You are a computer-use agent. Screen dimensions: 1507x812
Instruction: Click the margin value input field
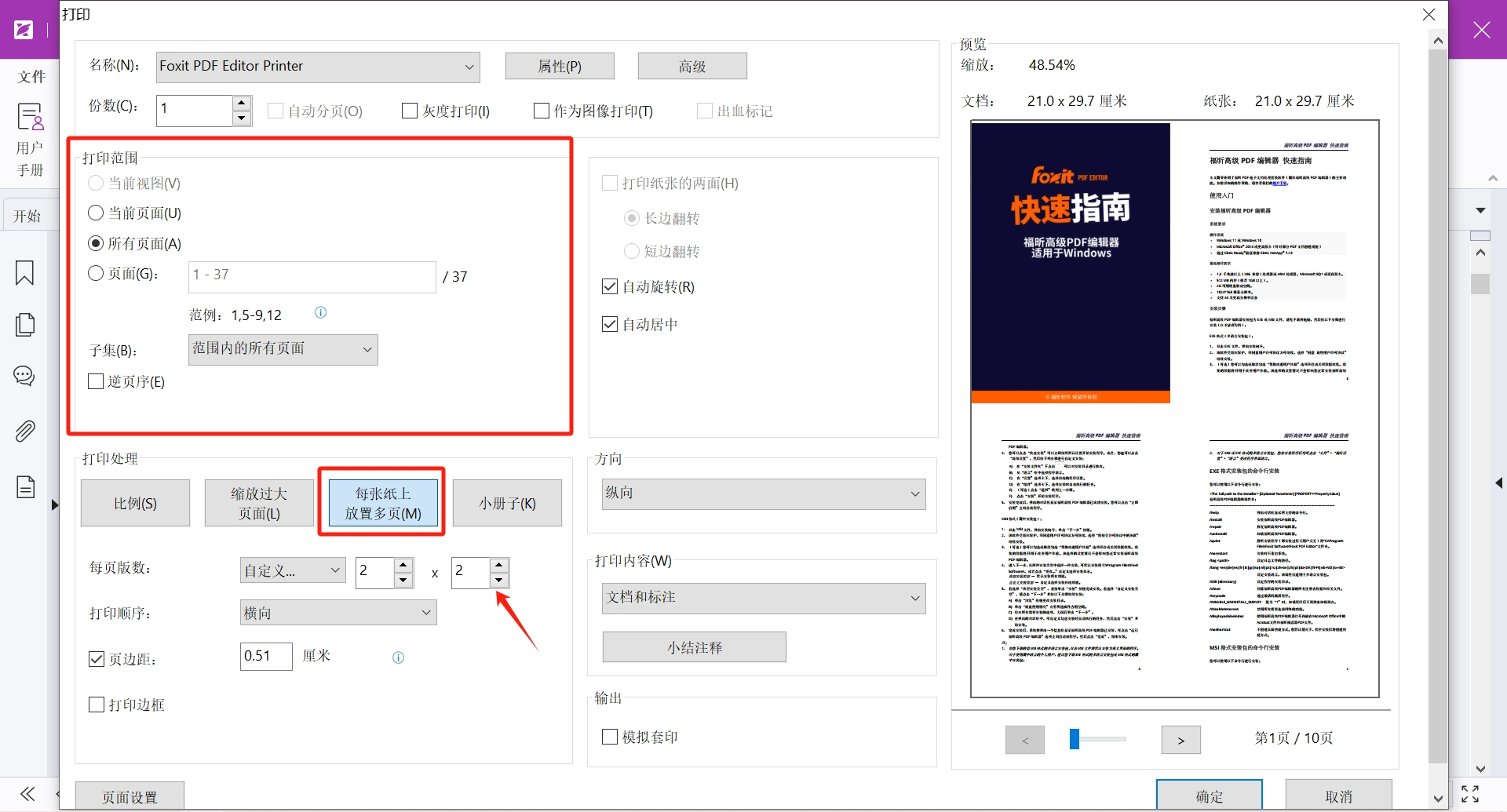point(265,657)
